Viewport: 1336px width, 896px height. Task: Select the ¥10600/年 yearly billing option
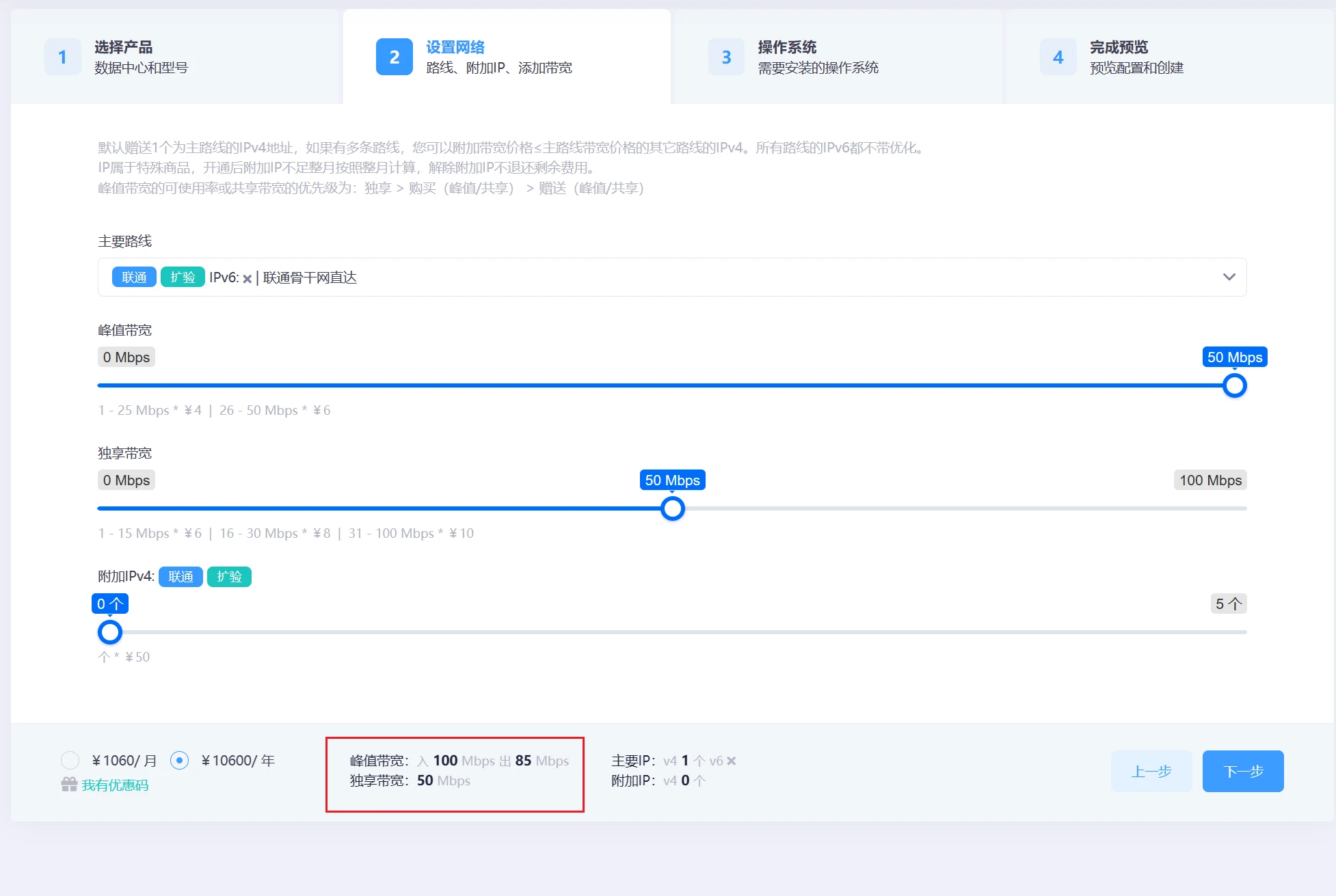[x=179, y=760]
